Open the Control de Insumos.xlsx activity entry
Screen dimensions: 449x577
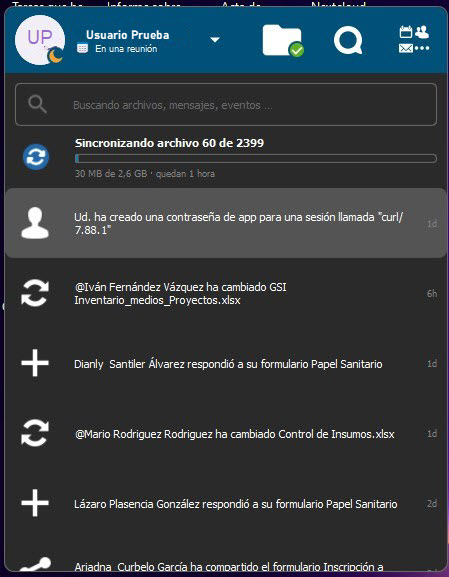click(226, 433)
